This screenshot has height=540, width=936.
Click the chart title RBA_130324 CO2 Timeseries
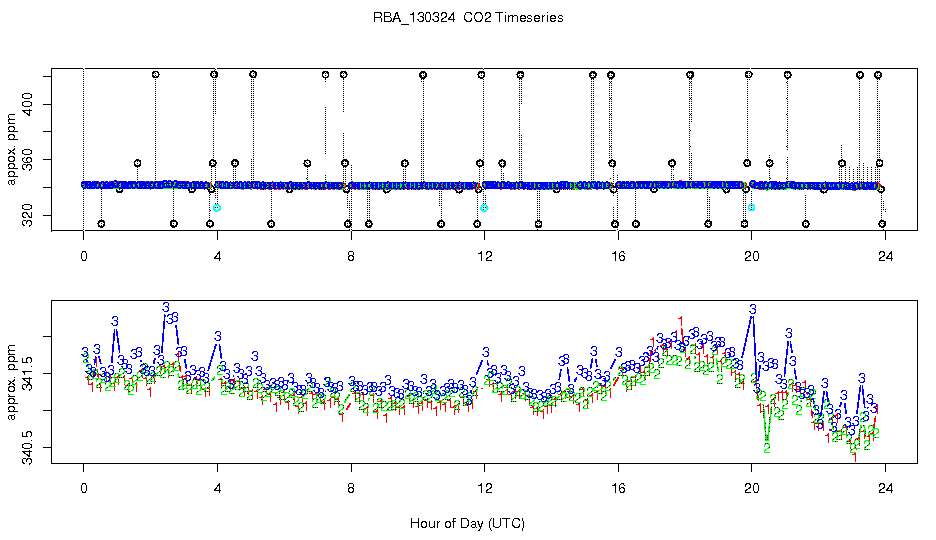[468, 17]
